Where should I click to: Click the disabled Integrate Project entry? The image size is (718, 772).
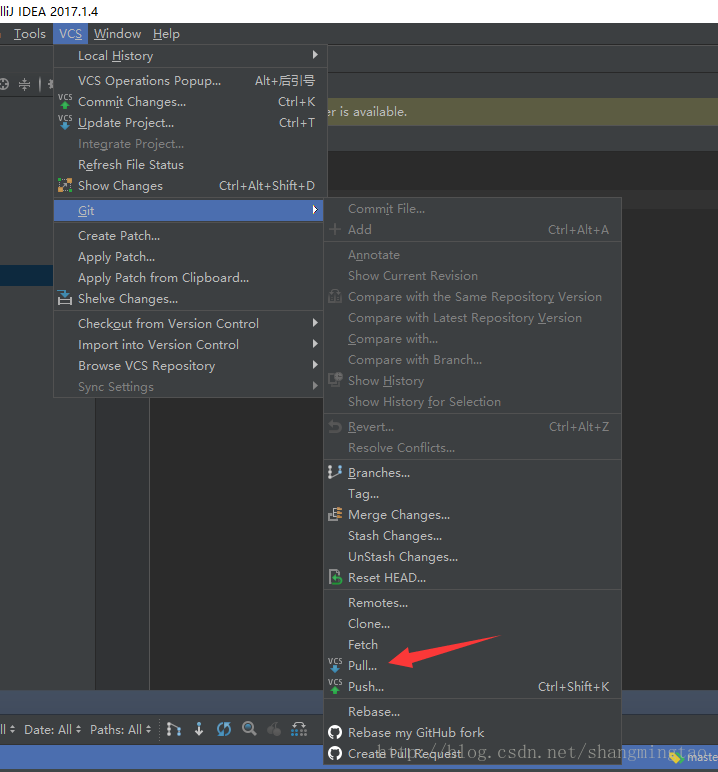[189, 143]
